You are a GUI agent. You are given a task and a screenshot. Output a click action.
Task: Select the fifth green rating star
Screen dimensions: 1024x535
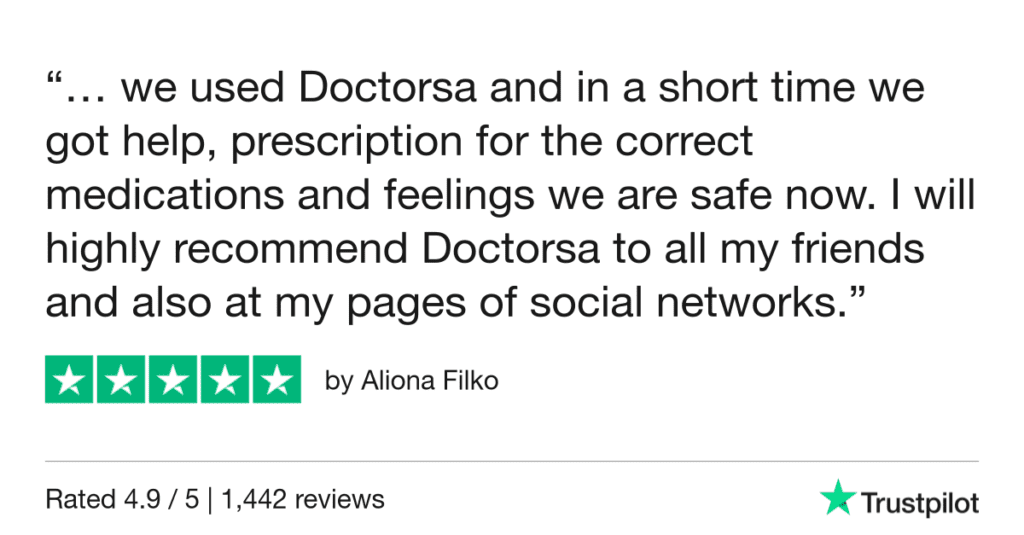click(x=275, y=380)
